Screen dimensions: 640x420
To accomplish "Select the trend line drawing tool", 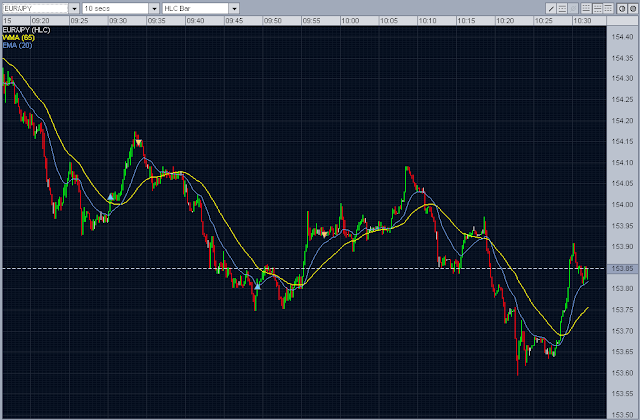I will click(551, 8).
